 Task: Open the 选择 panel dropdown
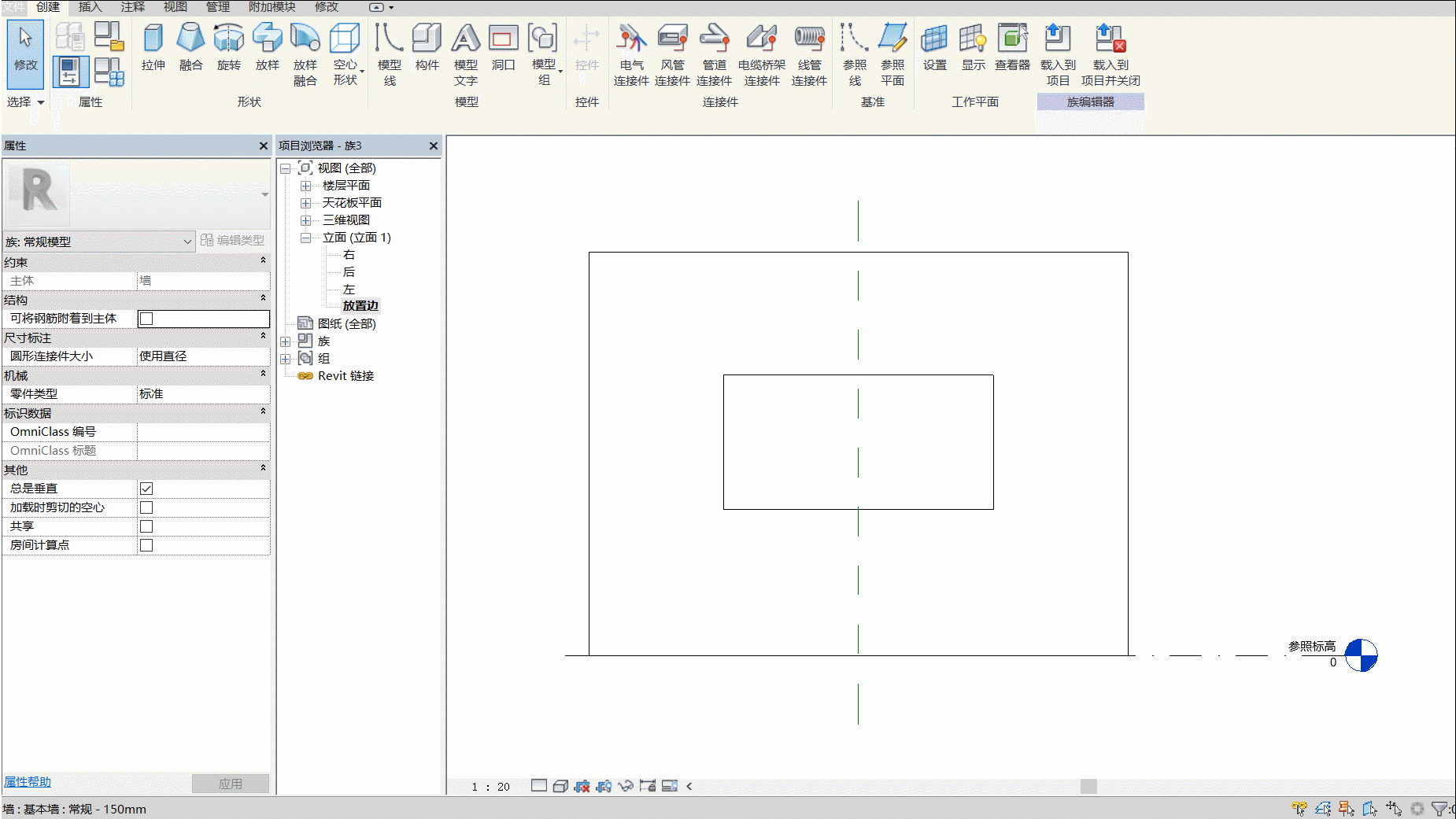[x=25, y=102]
